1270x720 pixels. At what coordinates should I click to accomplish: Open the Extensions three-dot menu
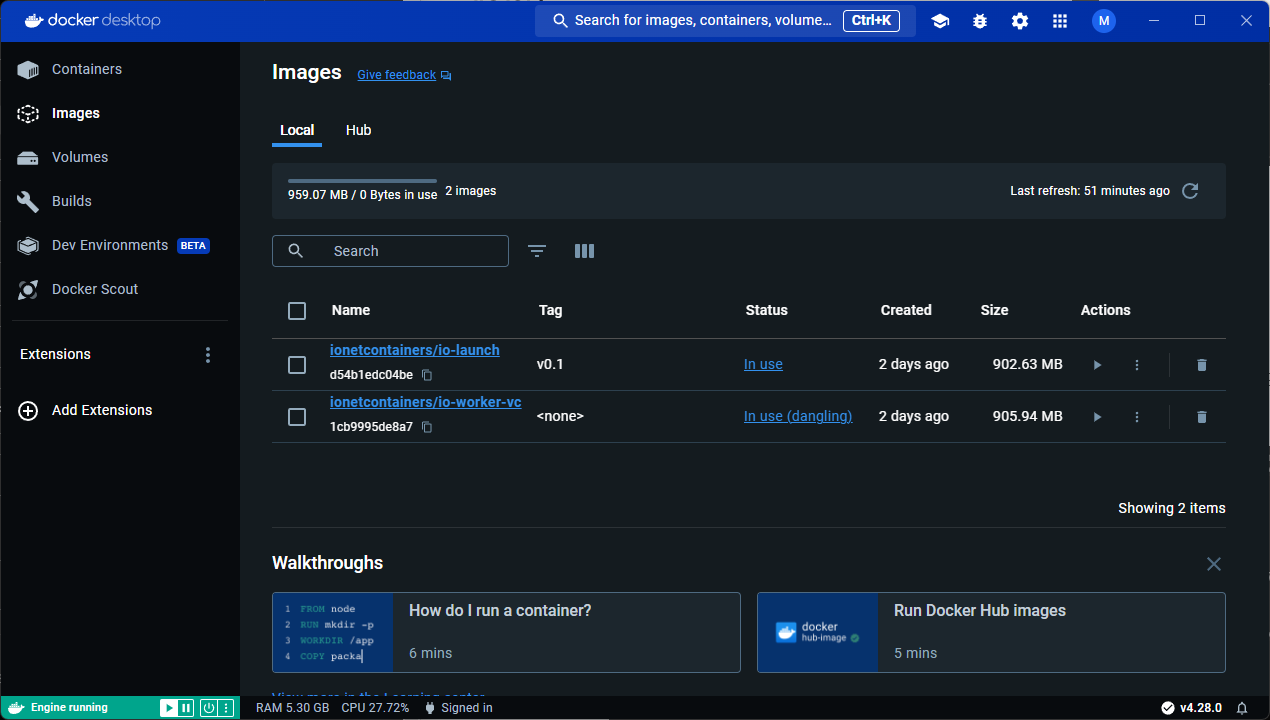click(x=208, y=355)
